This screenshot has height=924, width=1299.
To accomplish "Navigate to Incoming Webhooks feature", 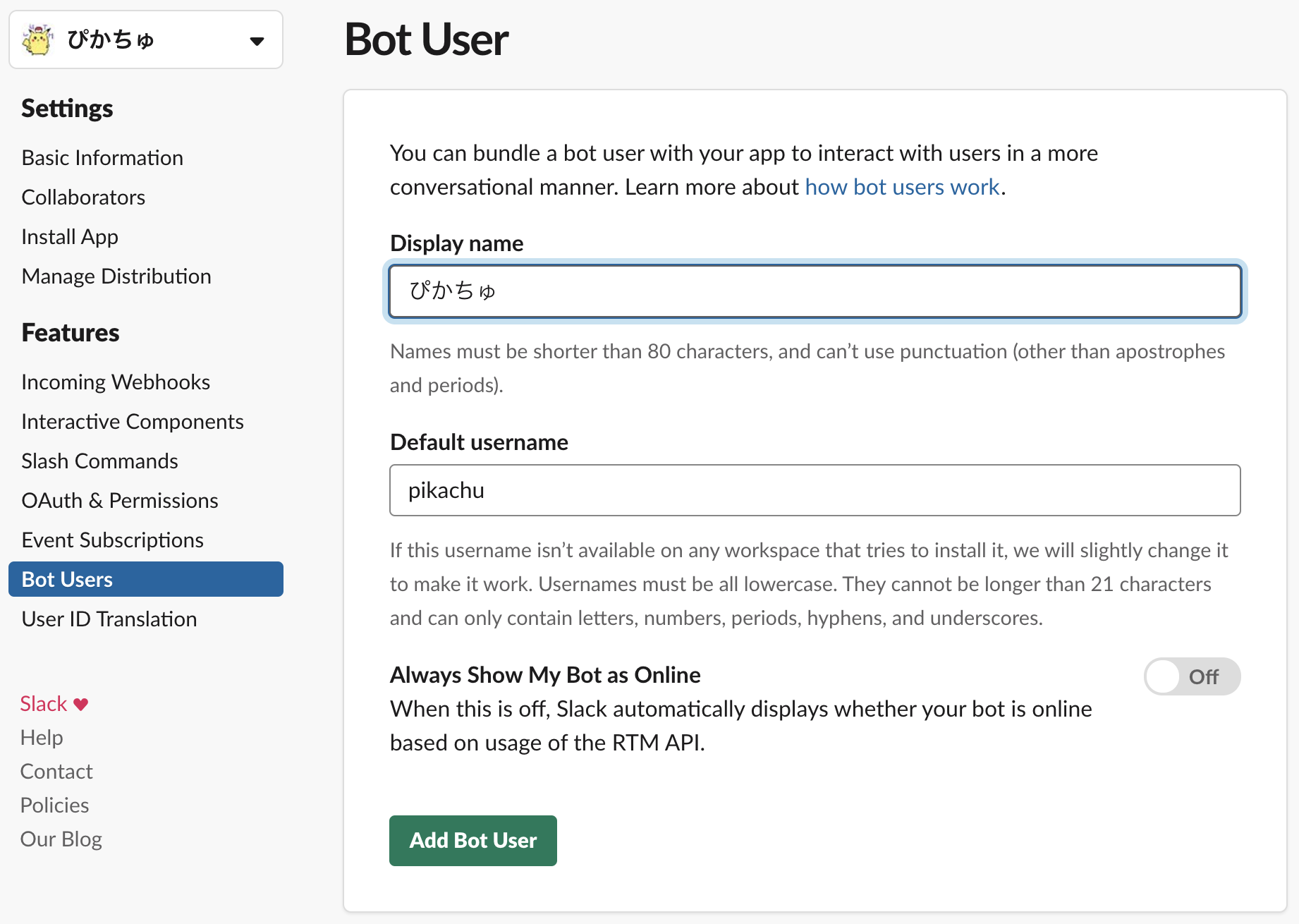I will tap(116, 382).
